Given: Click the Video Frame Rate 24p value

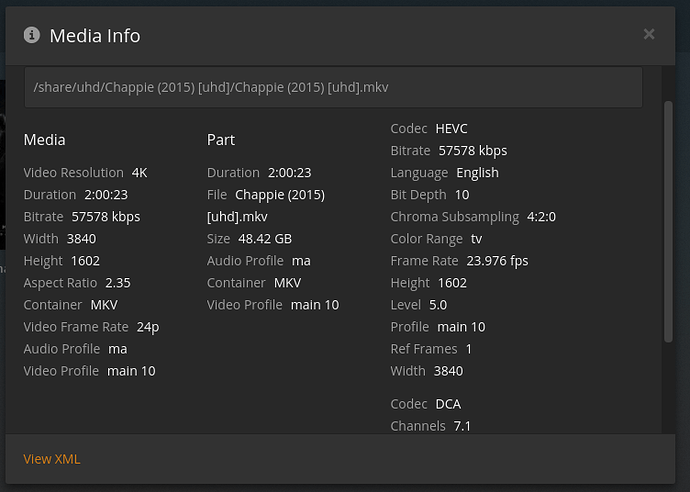Looking at the screenshot, I should pos(148,327).
